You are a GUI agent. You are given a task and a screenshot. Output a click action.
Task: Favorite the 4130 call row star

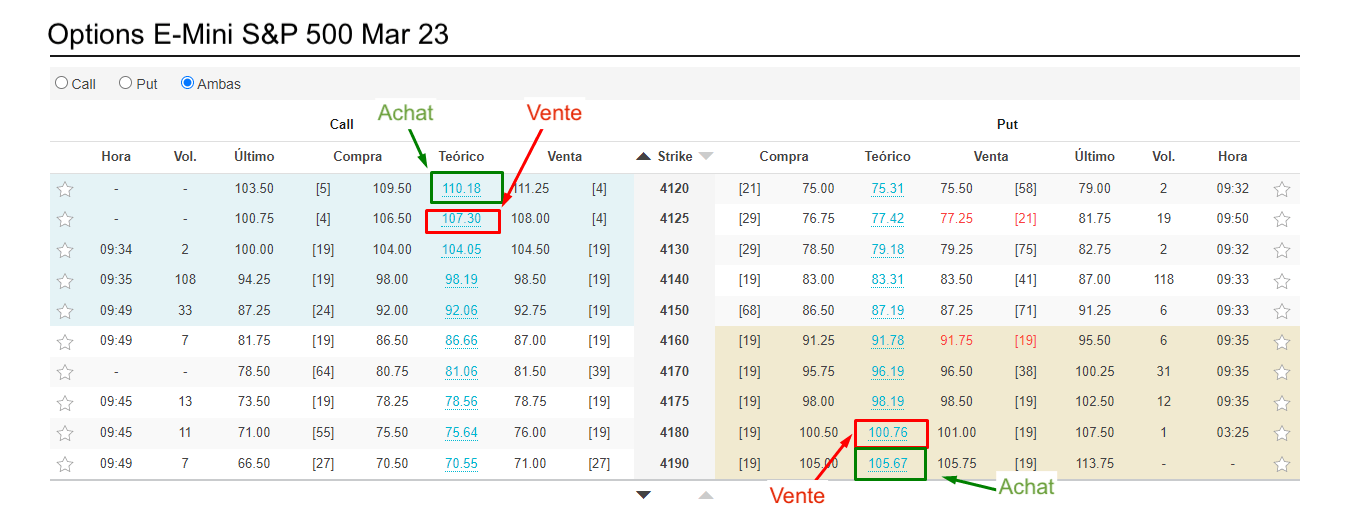(x=65, y=250)
